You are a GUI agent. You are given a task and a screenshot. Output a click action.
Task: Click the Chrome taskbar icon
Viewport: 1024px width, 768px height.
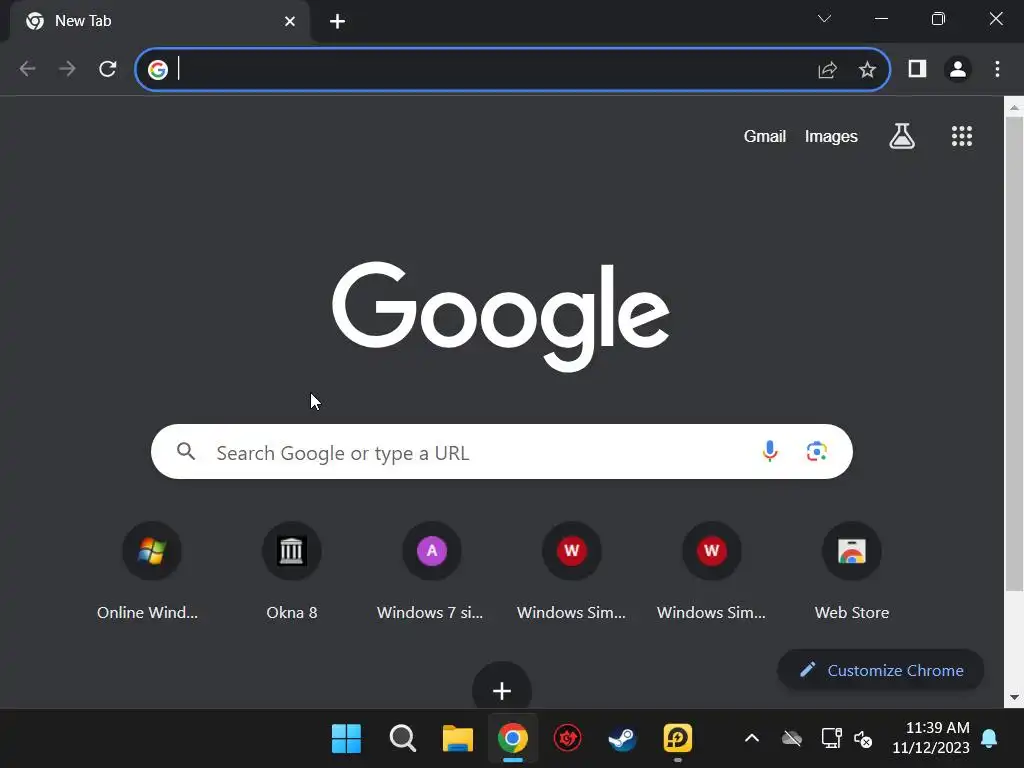(x=513, y=739)
